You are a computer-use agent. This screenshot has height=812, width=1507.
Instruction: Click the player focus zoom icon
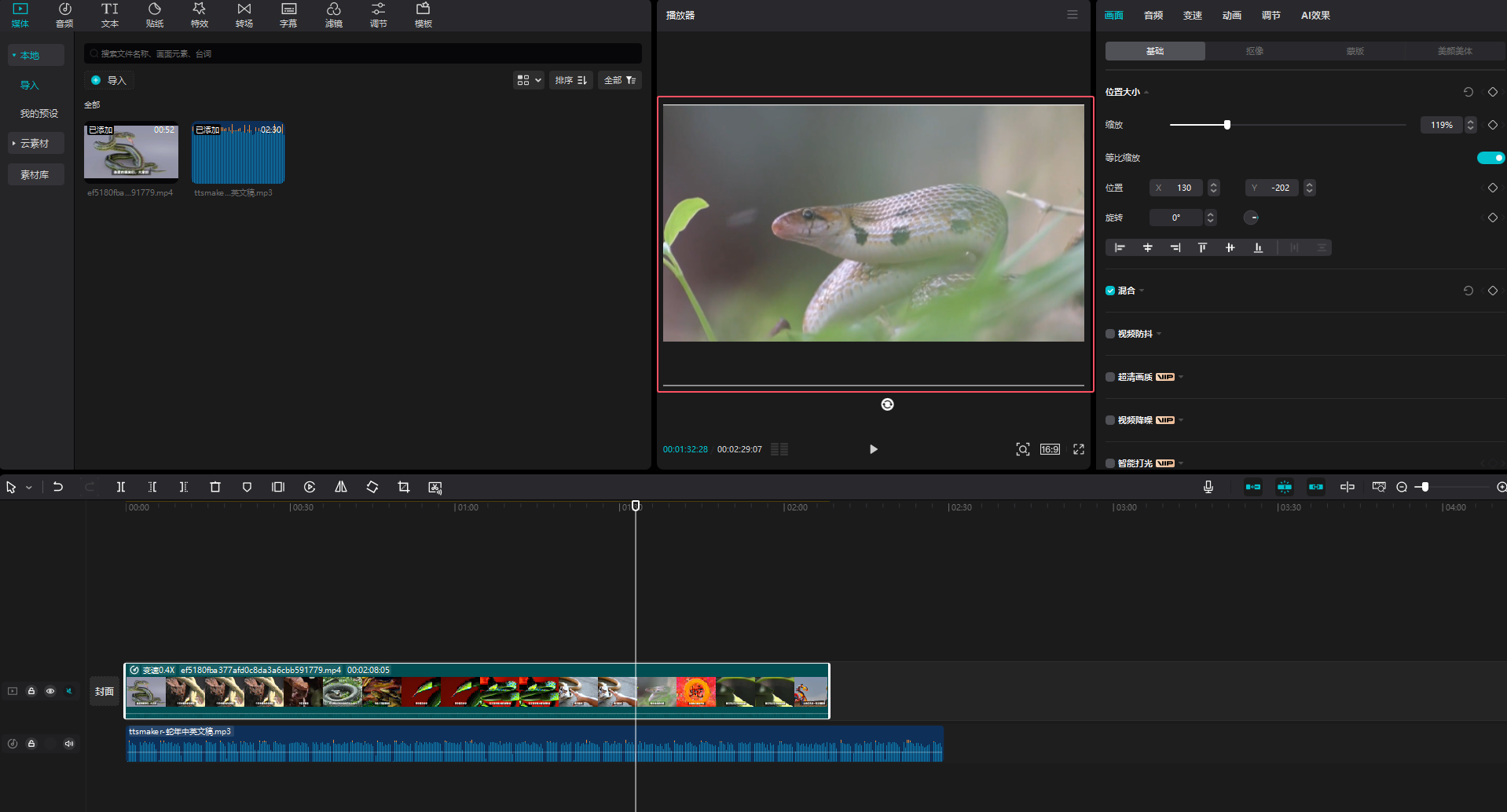pyautogui.click(x=1023, y=449)
